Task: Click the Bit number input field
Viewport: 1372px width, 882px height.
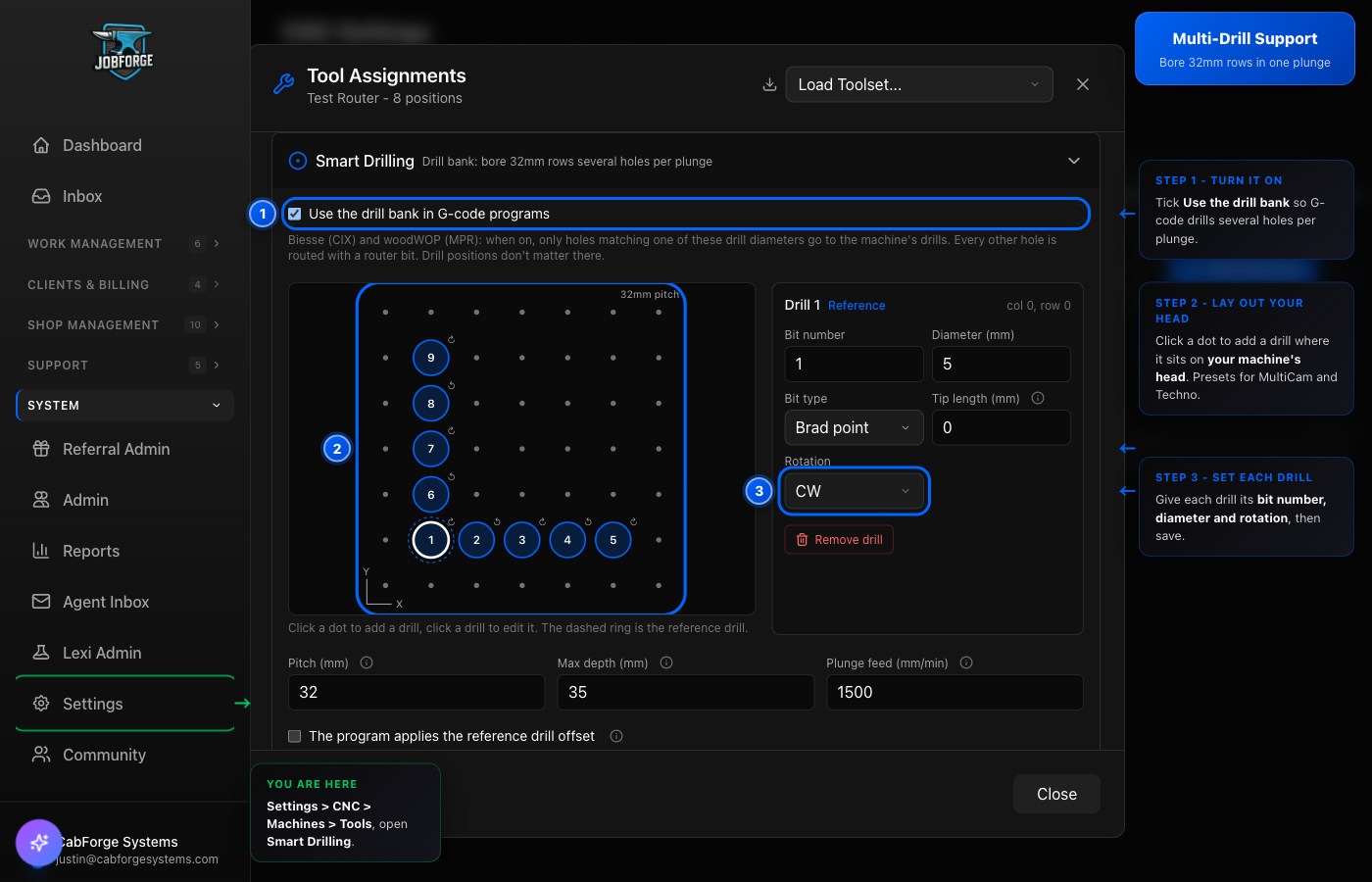Action: 854,364
